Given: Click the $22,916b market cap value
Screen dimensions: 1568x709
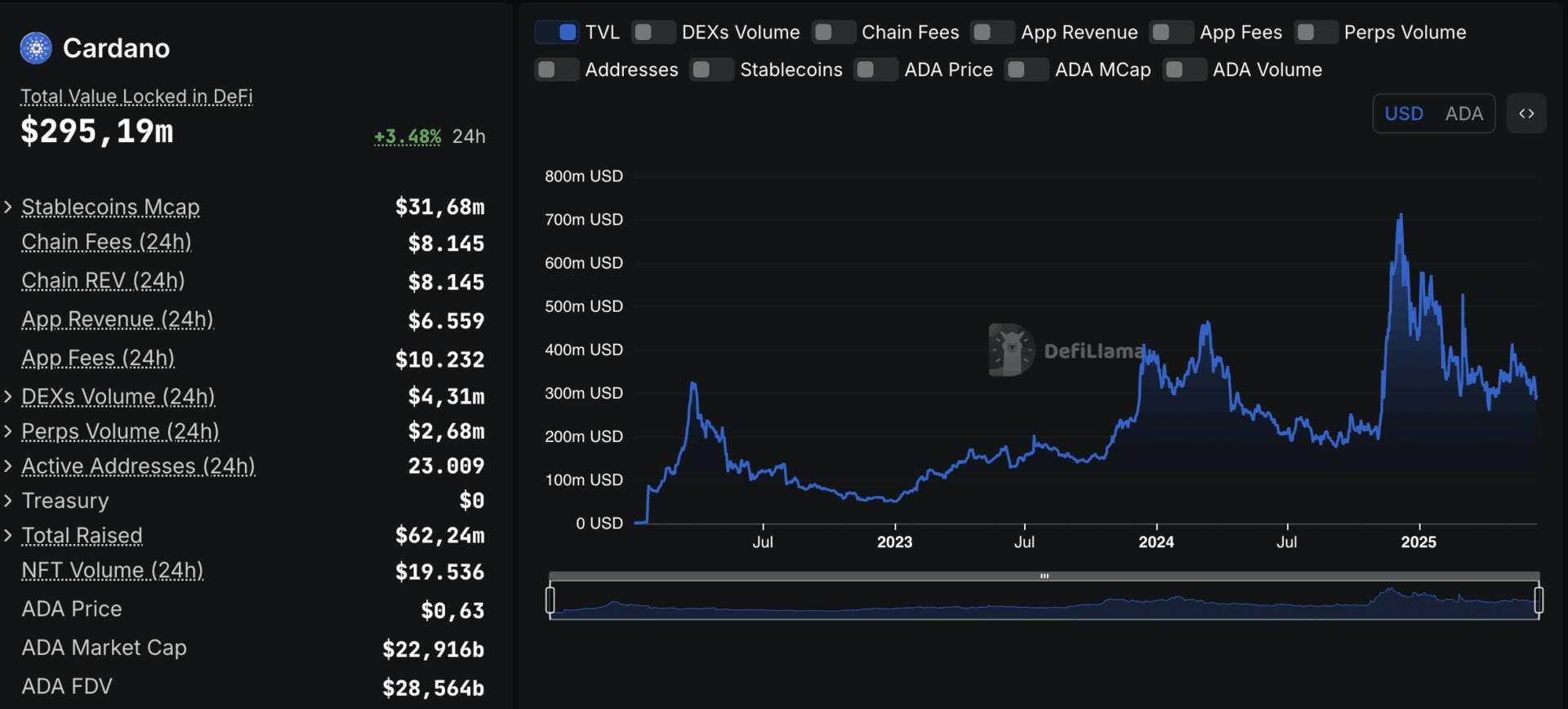Looking at the screenshot, I should click(434, 649).
